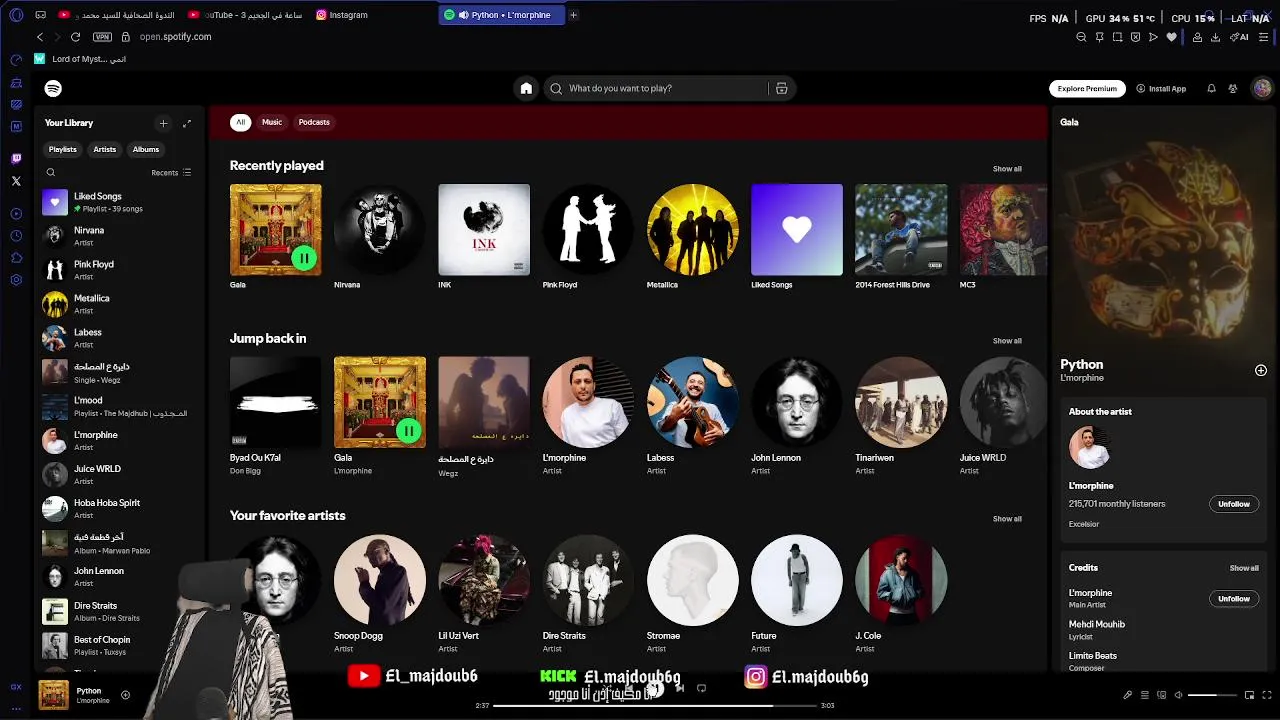The width and height of the screenshot is (1280, 720).
Task: Open History clock icon in Opera sidebar
Action: (16, 236)
